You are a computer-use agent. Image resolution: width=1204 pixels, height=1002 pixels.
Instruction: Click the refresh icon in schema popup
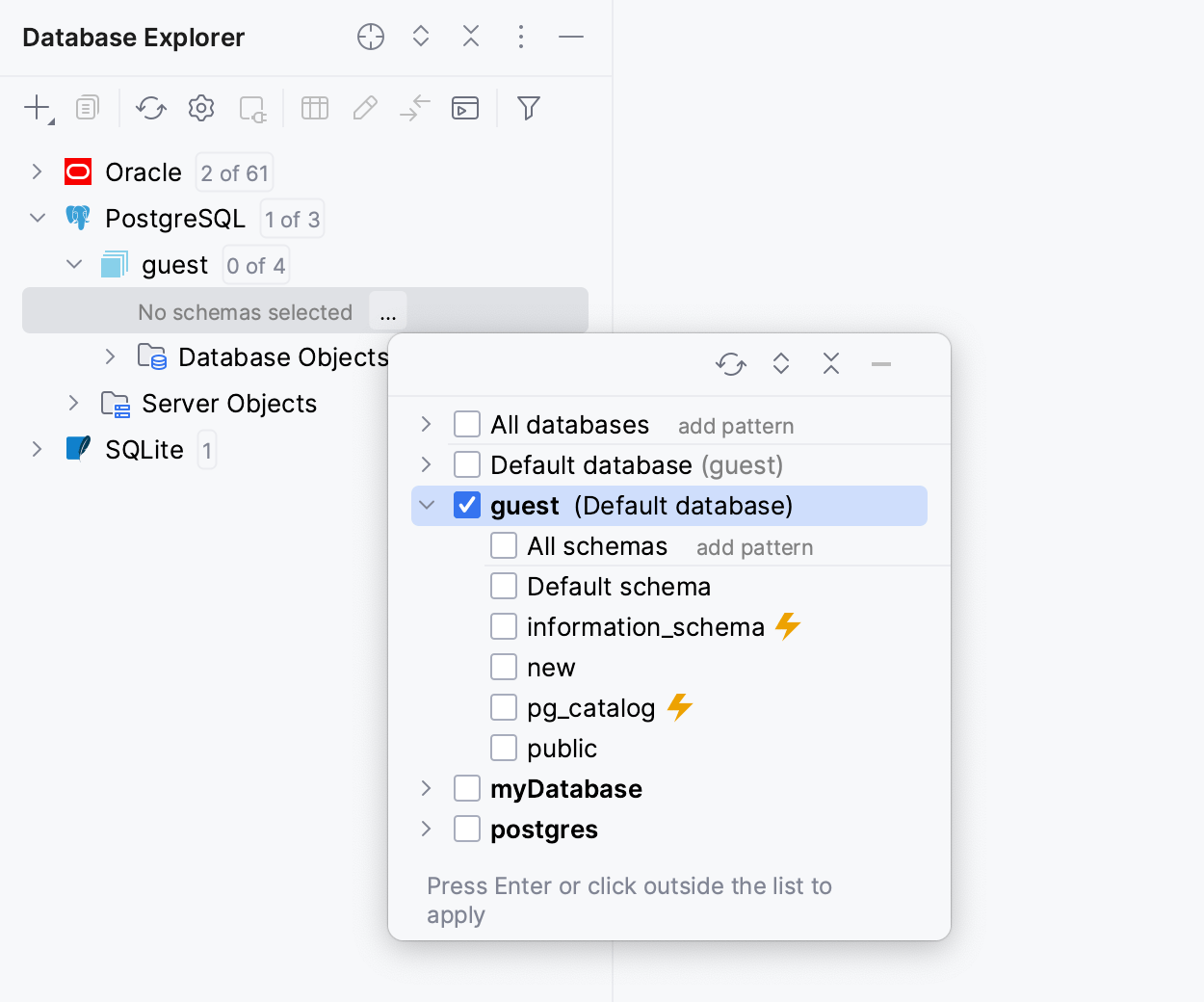[731, 364]
